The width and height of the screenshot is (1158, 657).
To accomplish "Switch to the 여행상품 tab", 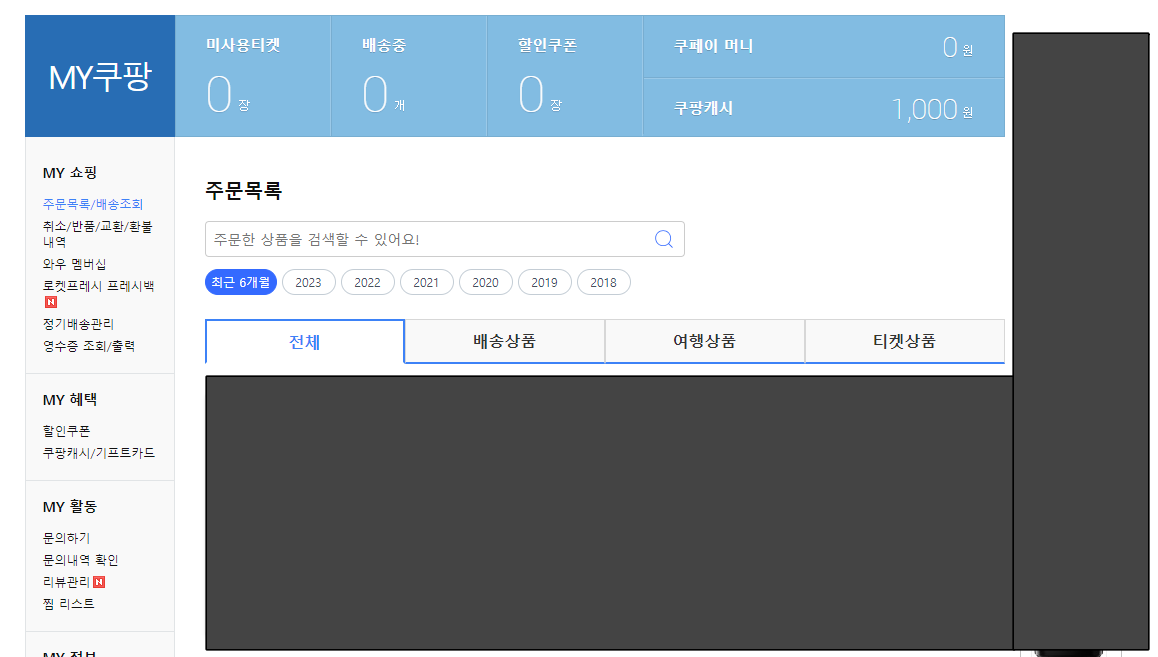I will click(705, 341).
